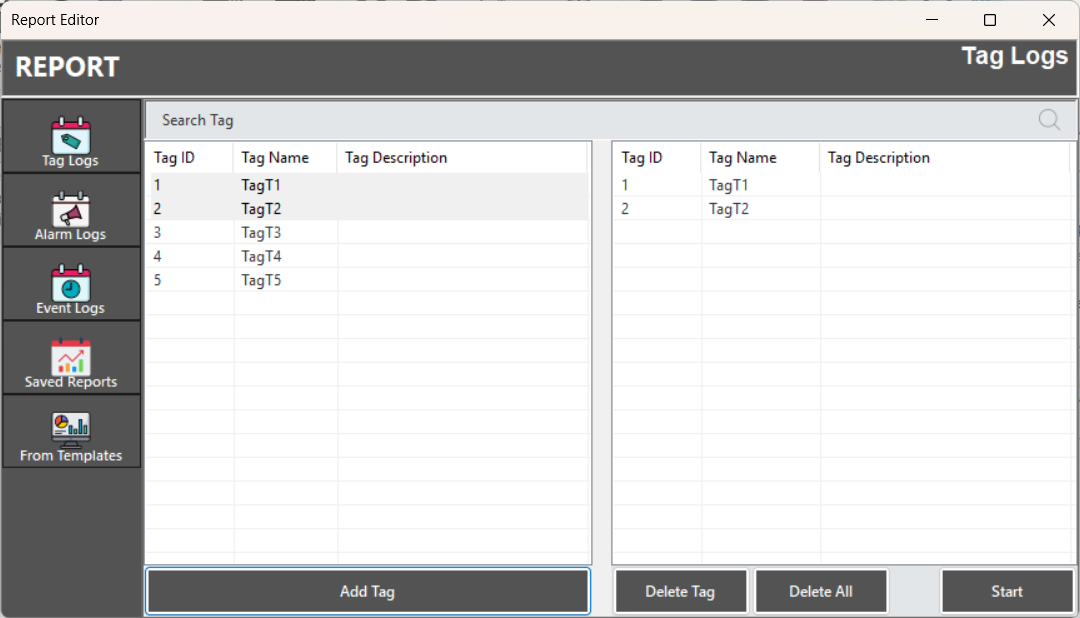Open the Event Logs sidebar section
1080x618 pixels.
pyautogui.click(x=71, y=284)
